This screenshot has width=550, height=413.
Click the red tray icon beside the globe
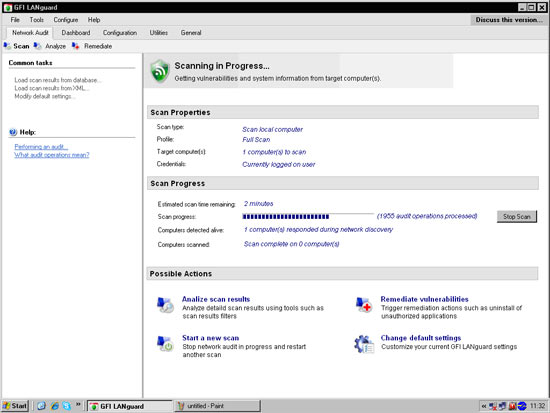tap(512, 406)
